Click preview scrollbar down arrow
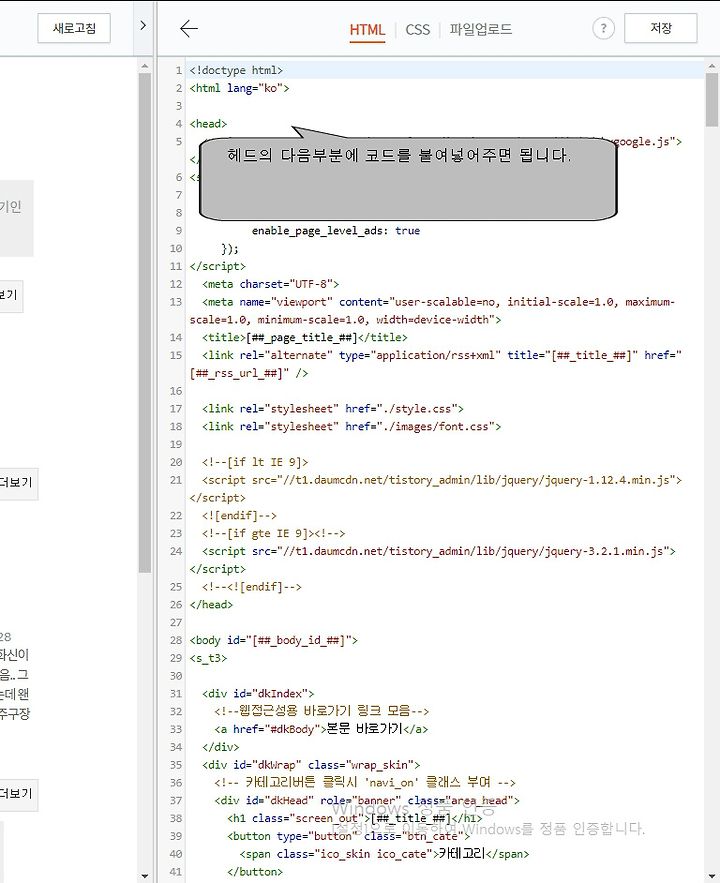 click(x=145, y=876)
